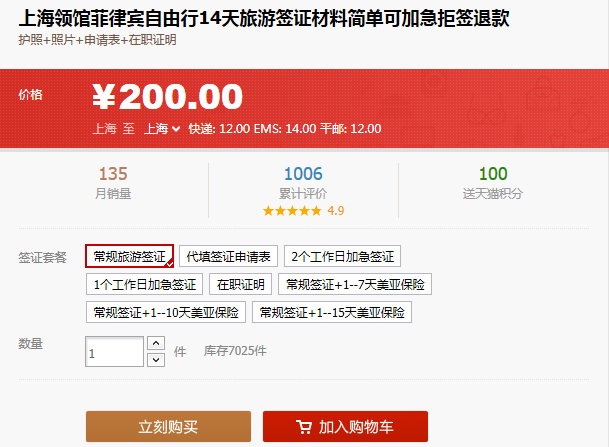Select 代填签证申请表 package option

[228, 256]
